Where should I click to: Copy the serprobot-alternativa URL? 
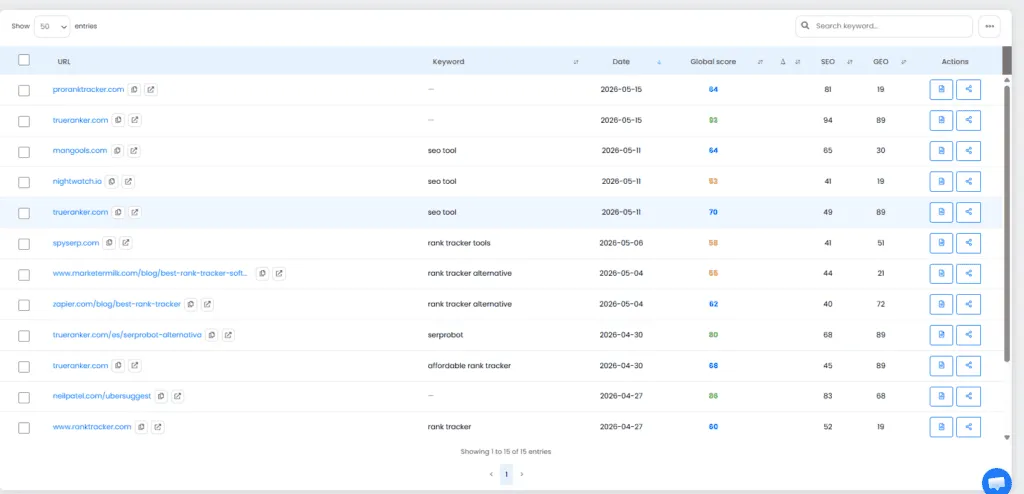(212, 335)
